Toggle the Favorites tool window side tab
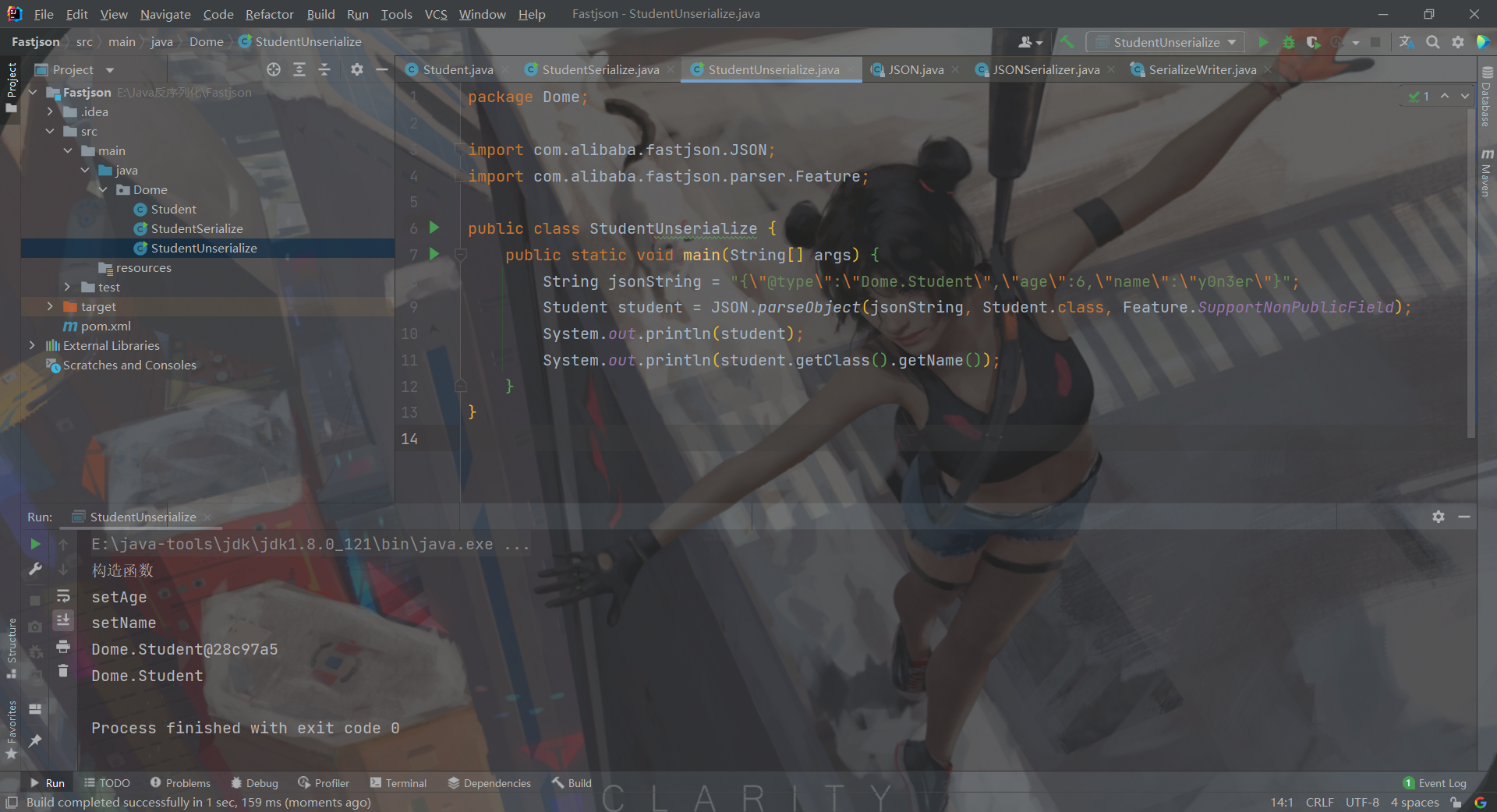 [11, 729]
